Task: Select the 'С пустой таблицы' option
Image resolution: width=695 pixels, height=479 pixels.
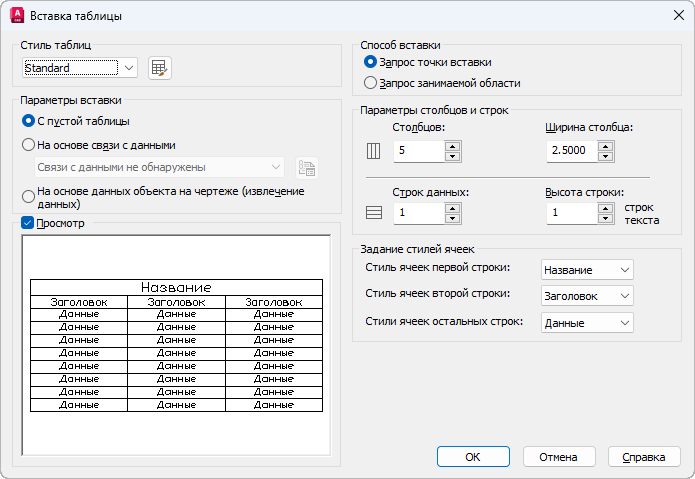Action: coord(28,121)
